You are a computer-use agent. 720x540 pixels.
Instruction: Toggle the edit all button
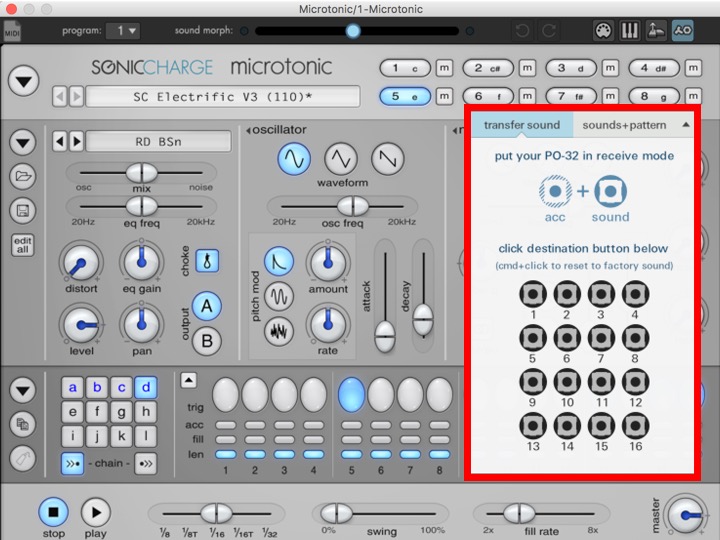22,245
